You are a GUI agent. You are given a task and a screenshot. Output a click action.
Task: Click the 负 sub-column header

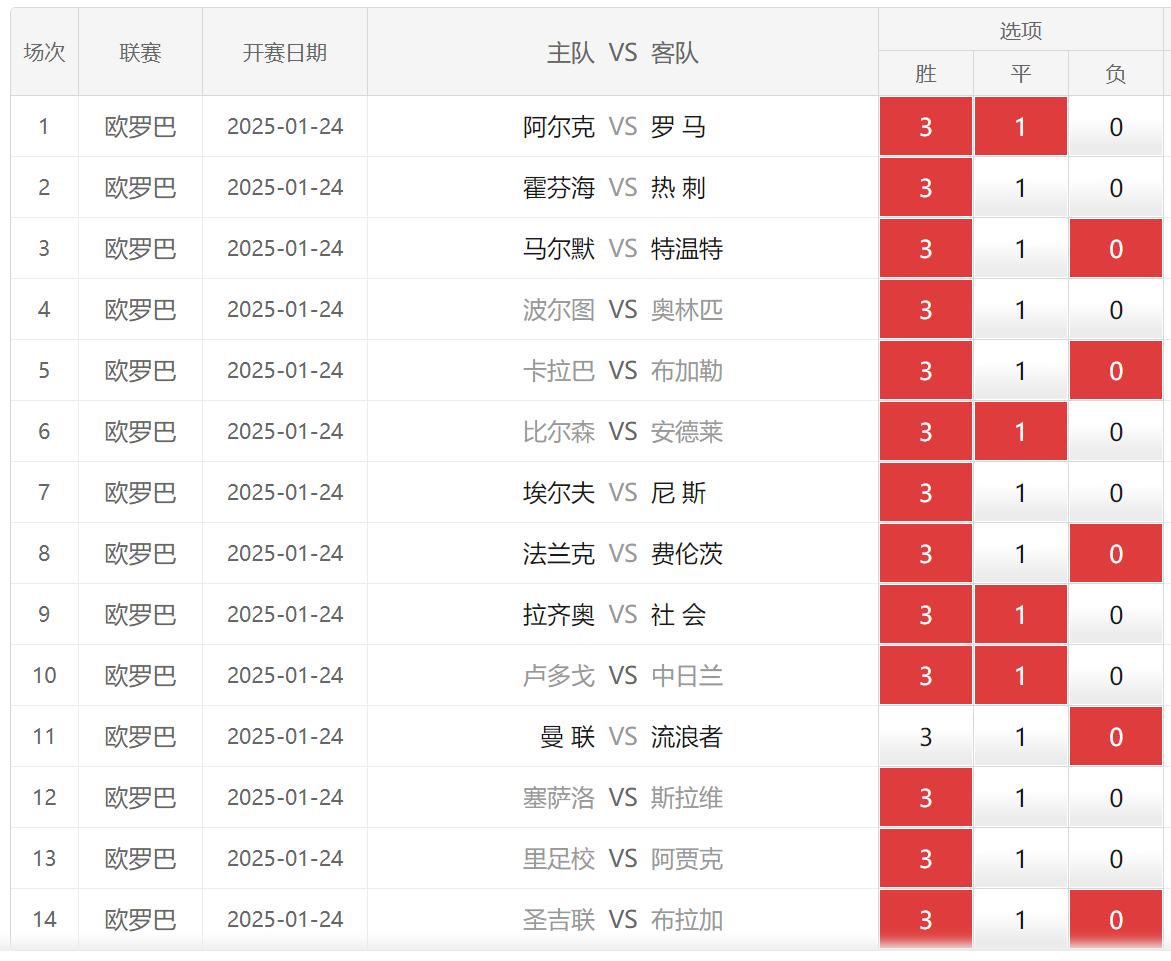[1116, 74]
